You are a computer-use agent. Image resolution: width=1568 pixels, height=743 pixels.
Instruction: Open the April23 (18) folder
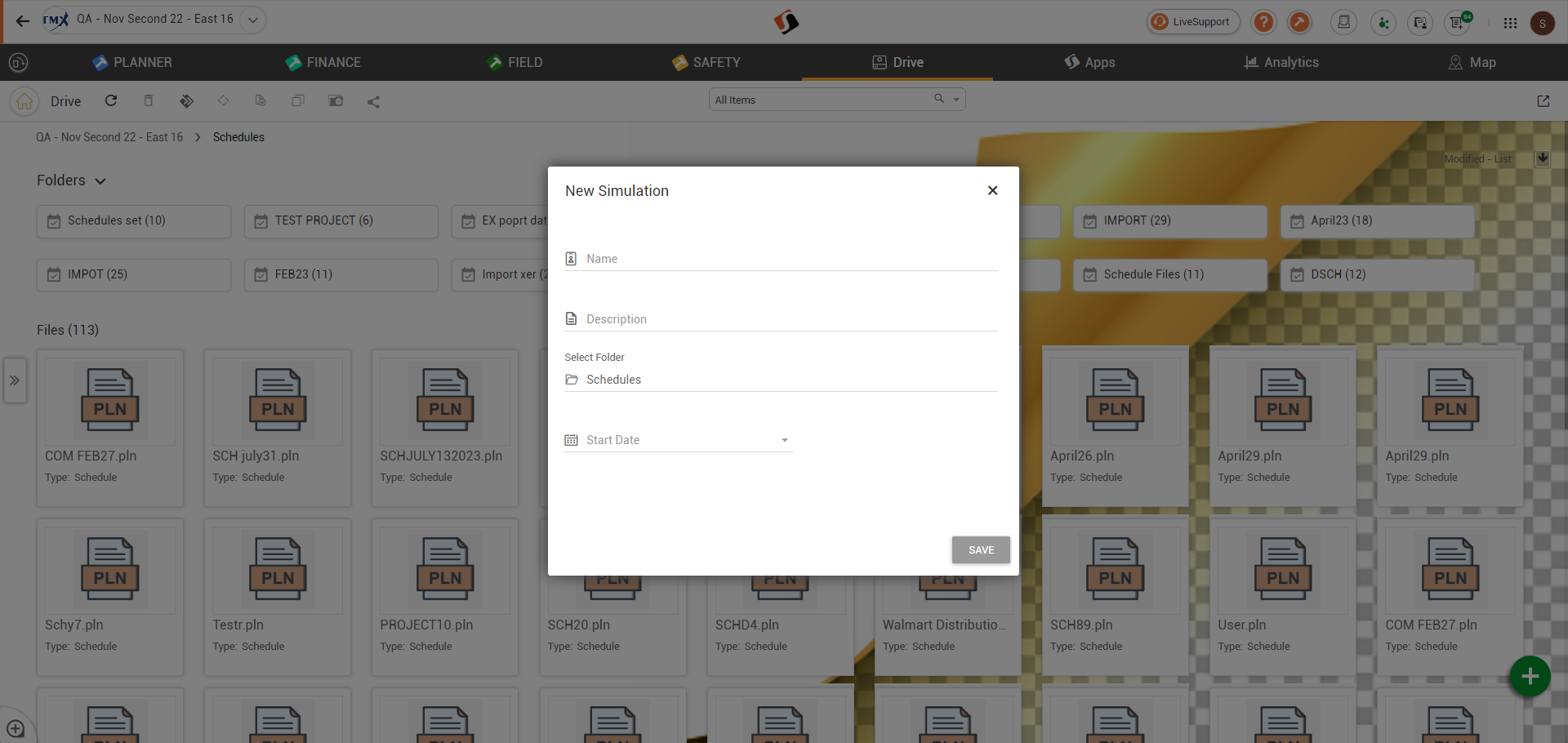point(1377,221)
